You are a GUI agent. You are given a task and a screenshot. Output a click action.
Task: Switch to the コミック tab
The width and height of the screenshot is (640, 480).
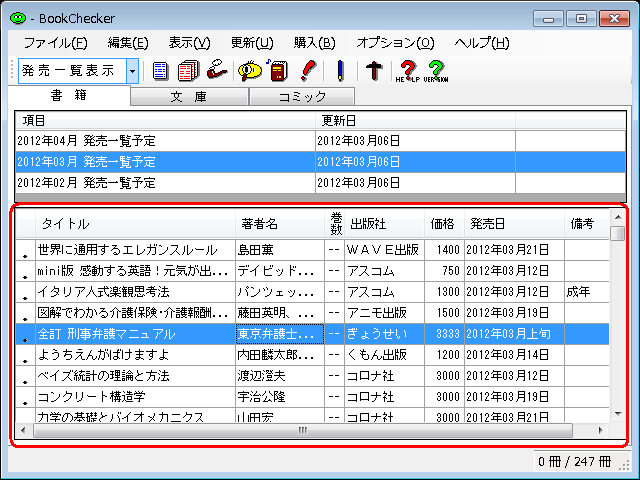pos(302,97)
